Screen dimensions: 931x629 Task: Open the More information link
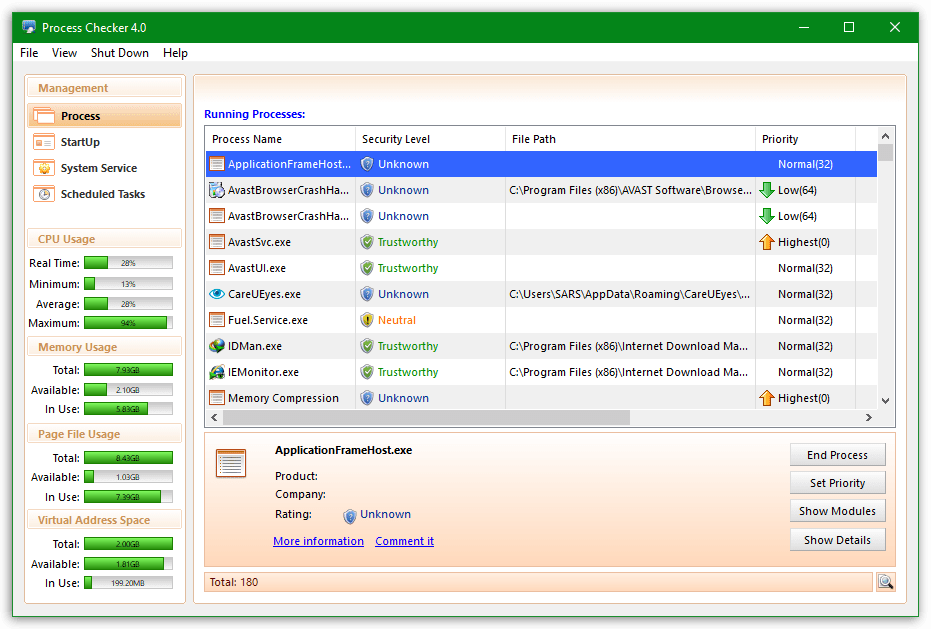(x=318, y=541)
